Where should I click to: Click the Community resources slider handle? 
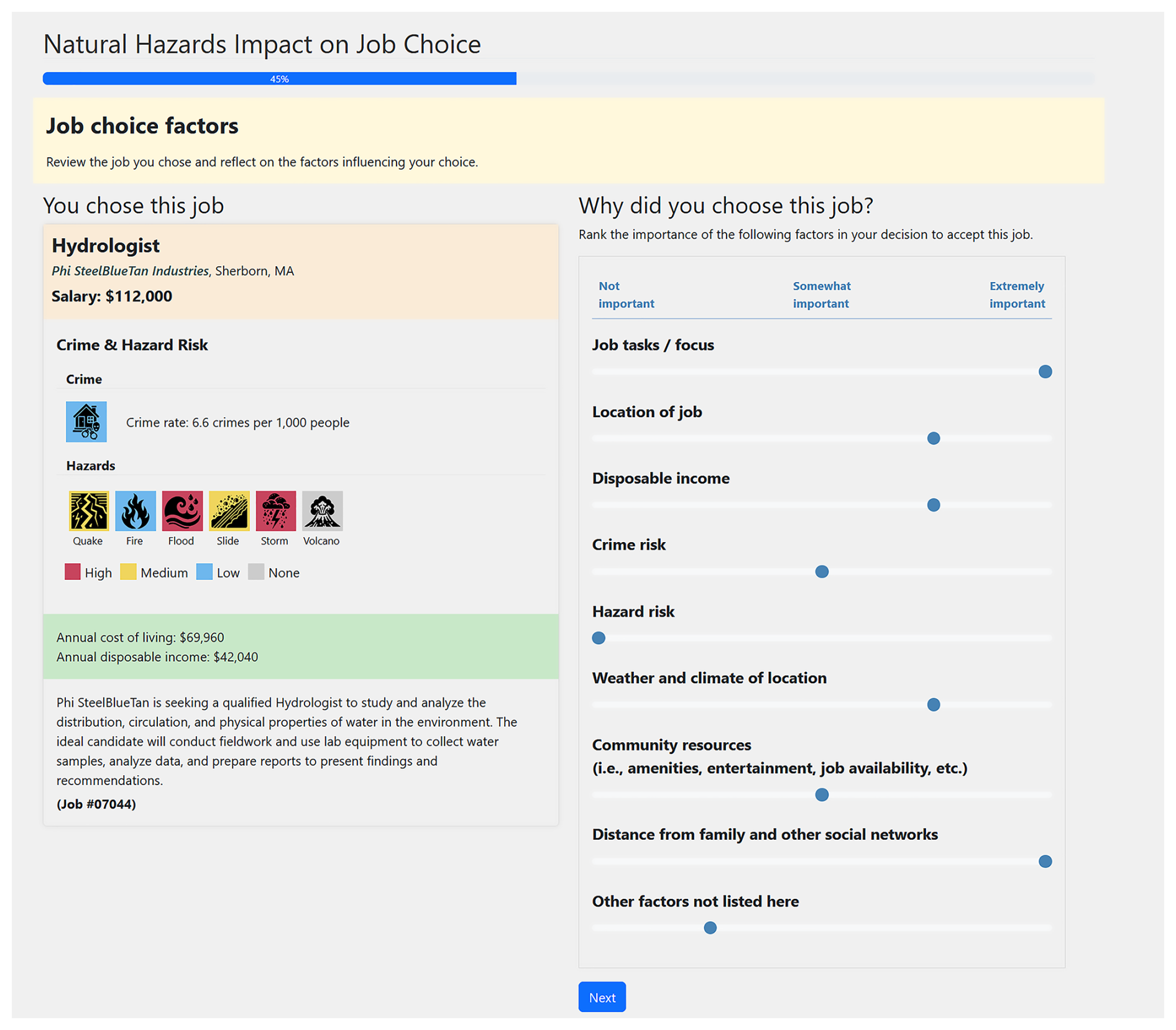[821, 794]
